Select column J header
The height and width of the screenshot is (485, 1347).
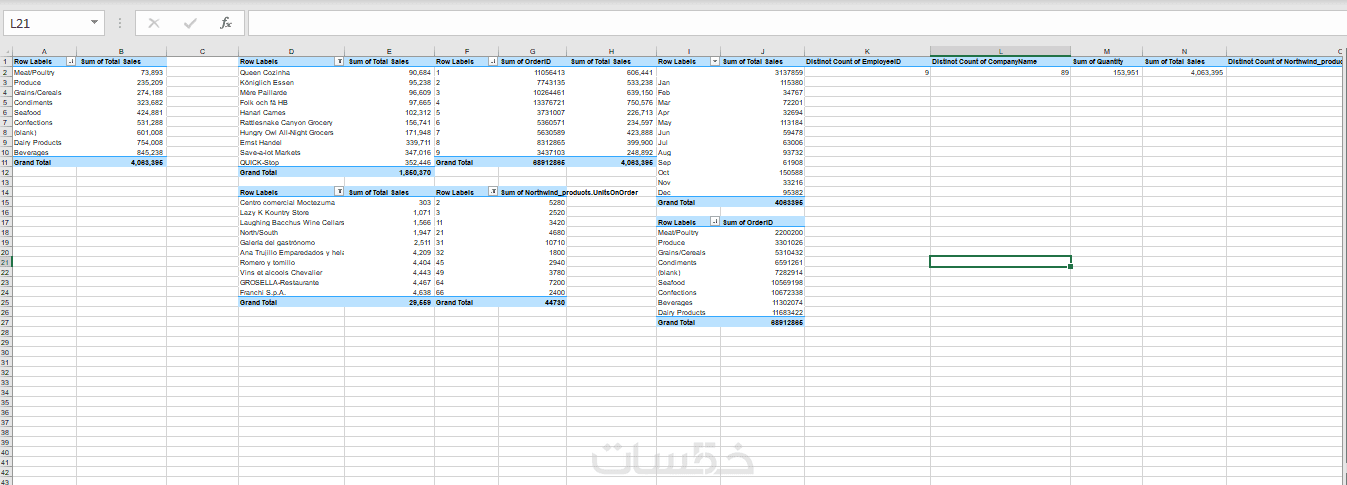pos(762,51)
